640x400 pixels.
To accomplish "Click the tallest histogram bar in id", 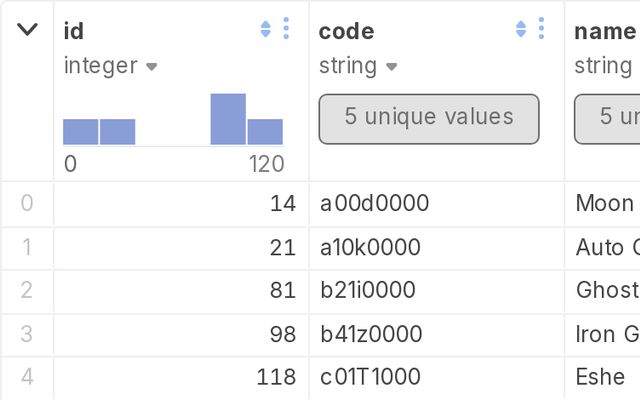I will (228, 120).
